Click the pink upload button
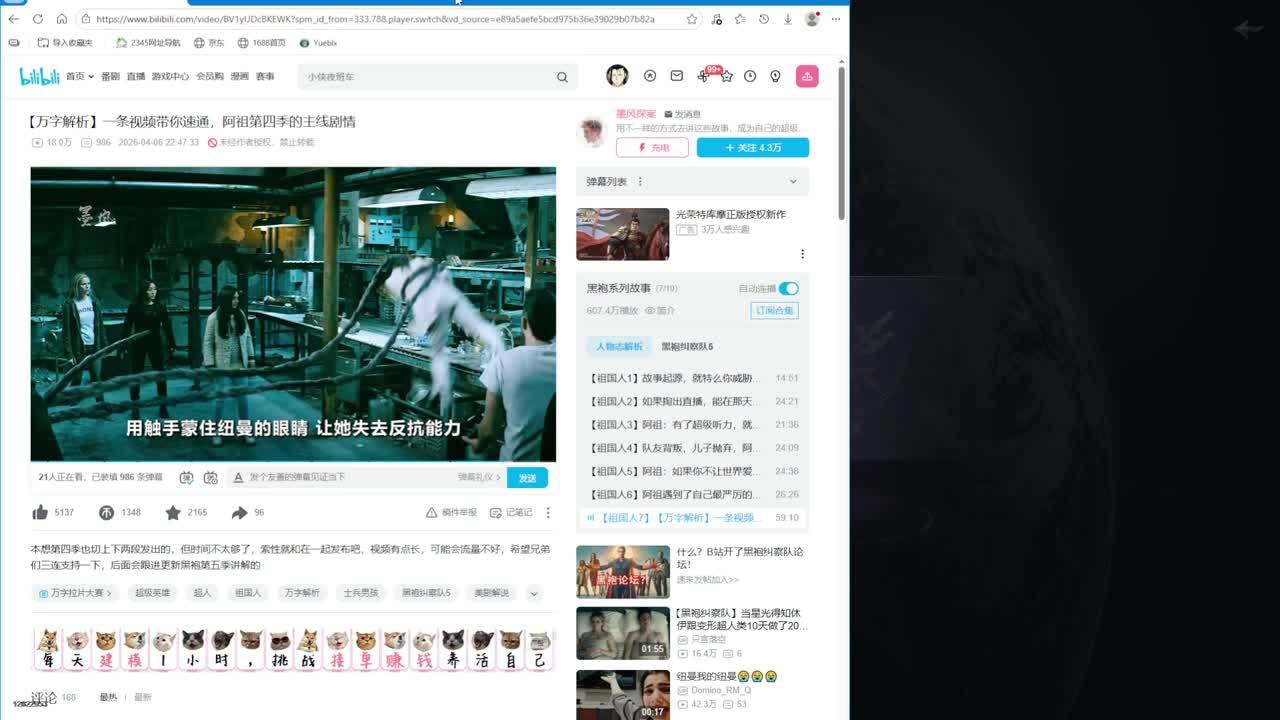Screen dimensions: 1280x720 coord(807,76)
